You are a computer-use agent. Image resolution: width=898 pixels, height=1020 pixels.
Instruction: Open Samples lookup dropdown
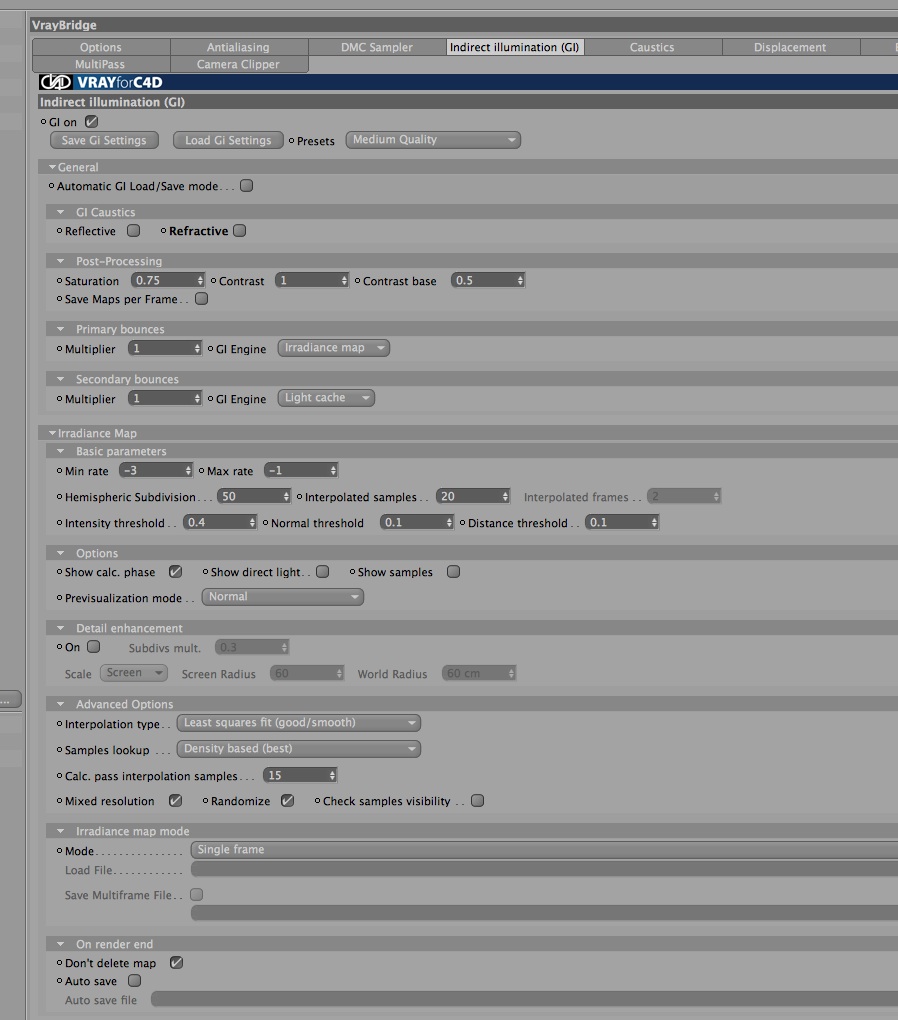299,749
